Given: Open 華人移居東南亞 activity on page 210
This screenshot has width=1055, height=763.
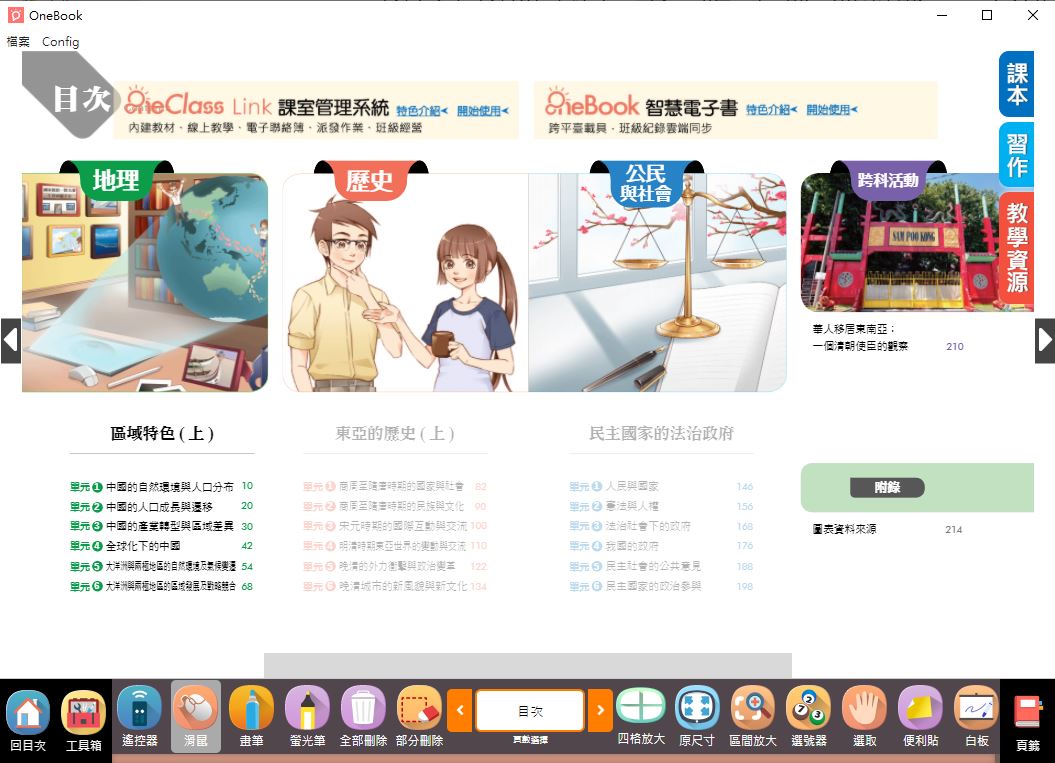Looking at the screenshot, I should click(x=888, y=337).
